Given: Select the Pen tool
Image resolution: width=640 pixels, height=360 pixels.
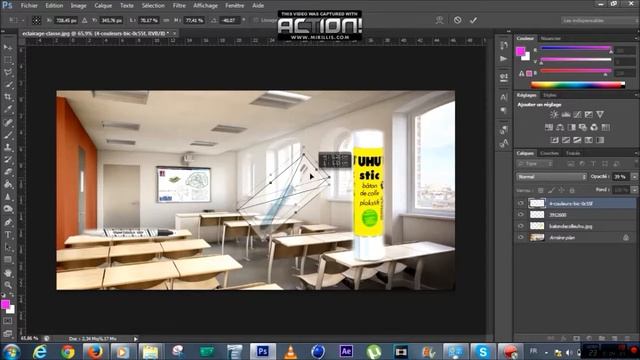Looking at the screenshot, I should pos(8,222).
